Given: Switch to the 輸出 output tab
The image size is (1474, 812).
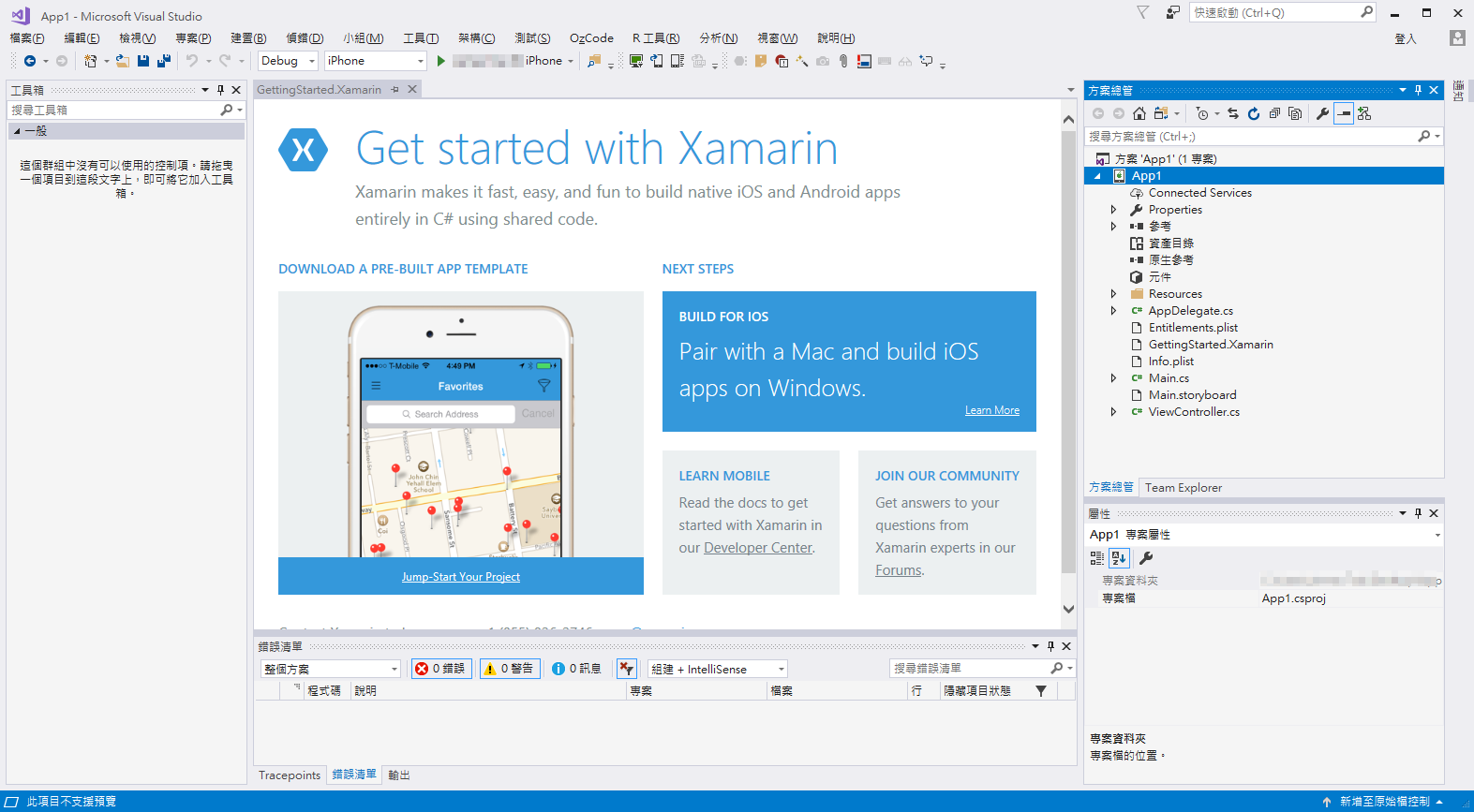Looking at the screenshot, I should (x=399, y=775).
